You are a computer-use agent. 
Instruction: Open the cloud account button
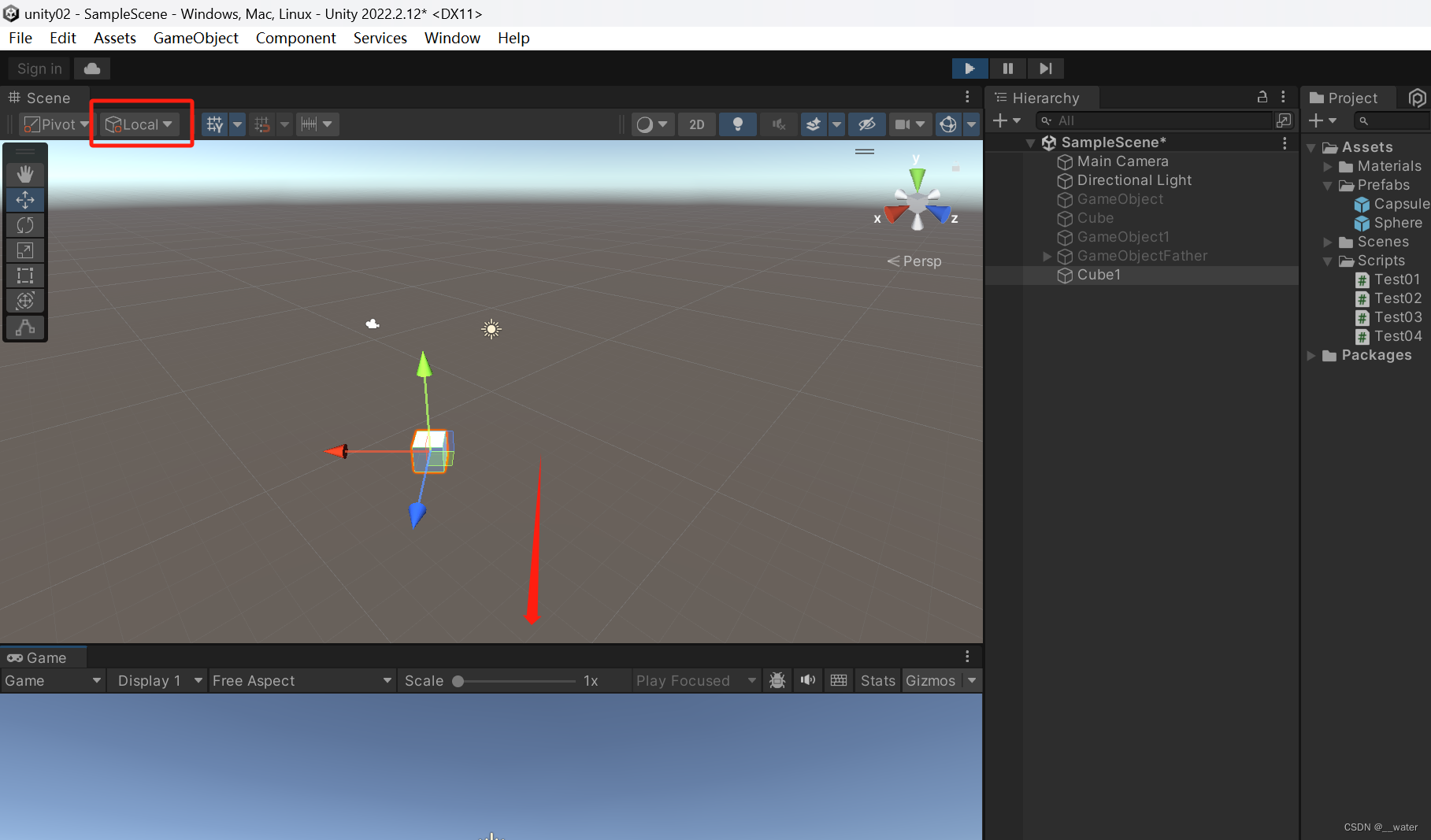click(92, 68)
